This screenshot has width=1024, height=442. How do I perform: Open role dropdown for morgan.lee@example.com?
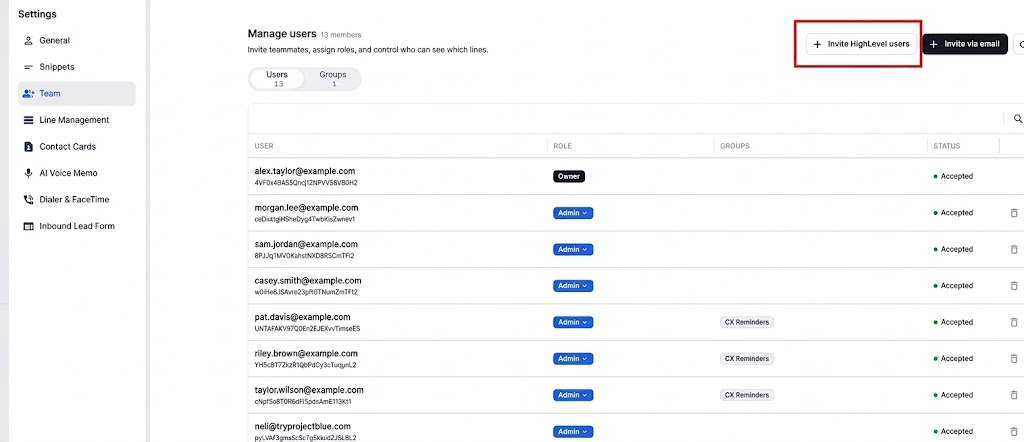tap(573, 213)
